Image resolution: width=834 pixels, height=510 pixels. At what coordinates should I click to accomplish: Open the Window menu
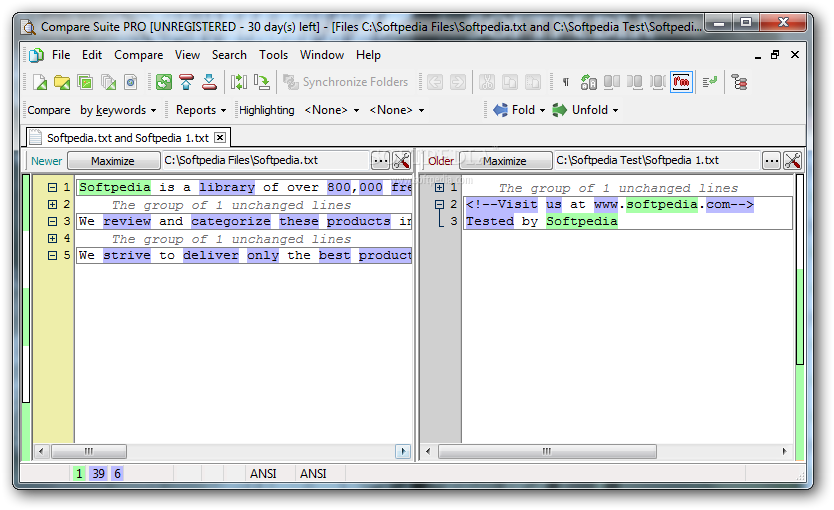point(322,55)
